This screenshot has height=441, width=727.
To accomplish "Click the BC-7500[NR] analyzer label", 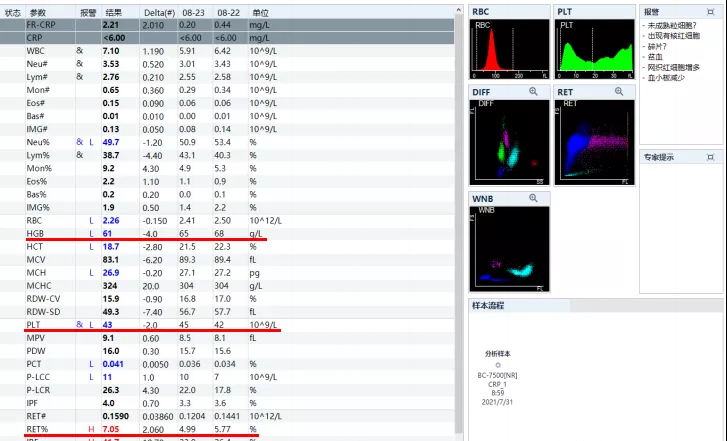I will pos(497,375).
